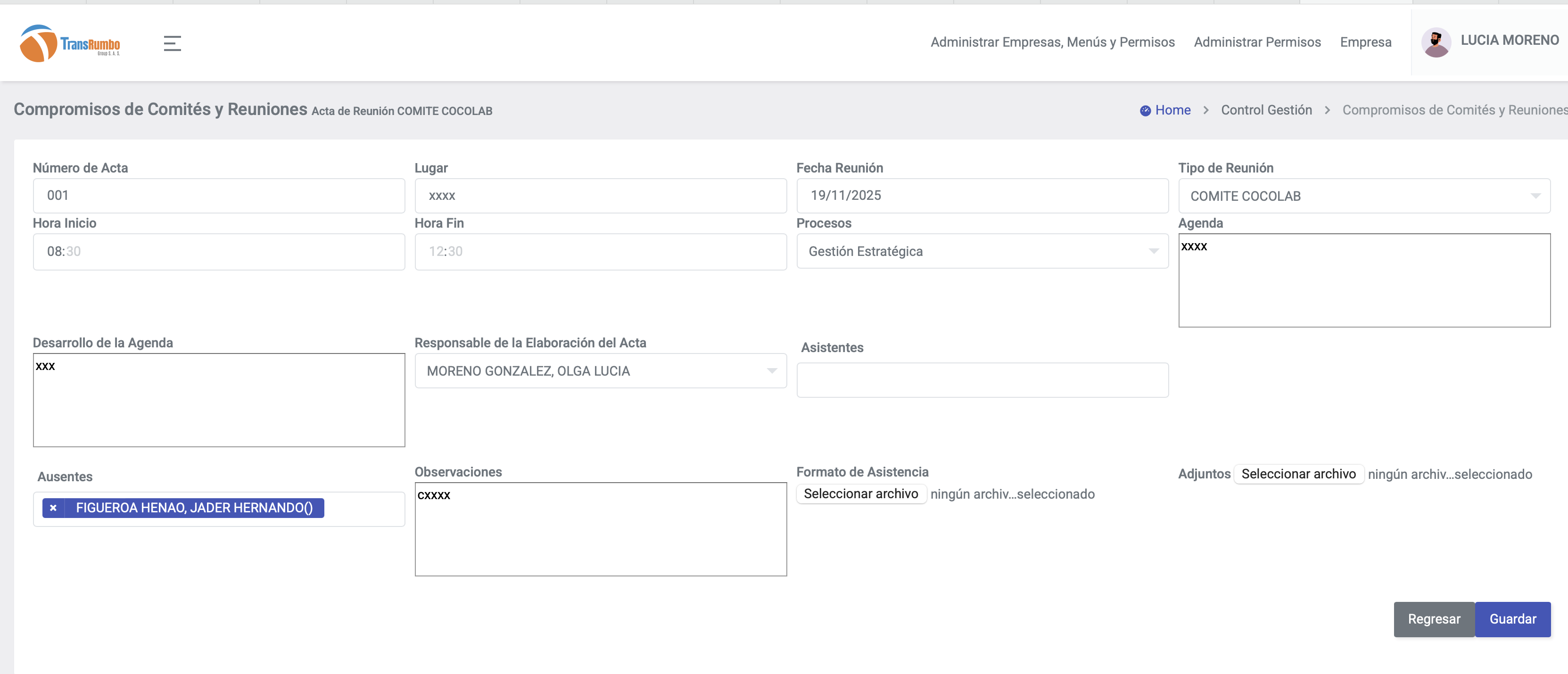Click the Número de Acta field
This screenshot has width=1568, height=674.
pos(219,196)
